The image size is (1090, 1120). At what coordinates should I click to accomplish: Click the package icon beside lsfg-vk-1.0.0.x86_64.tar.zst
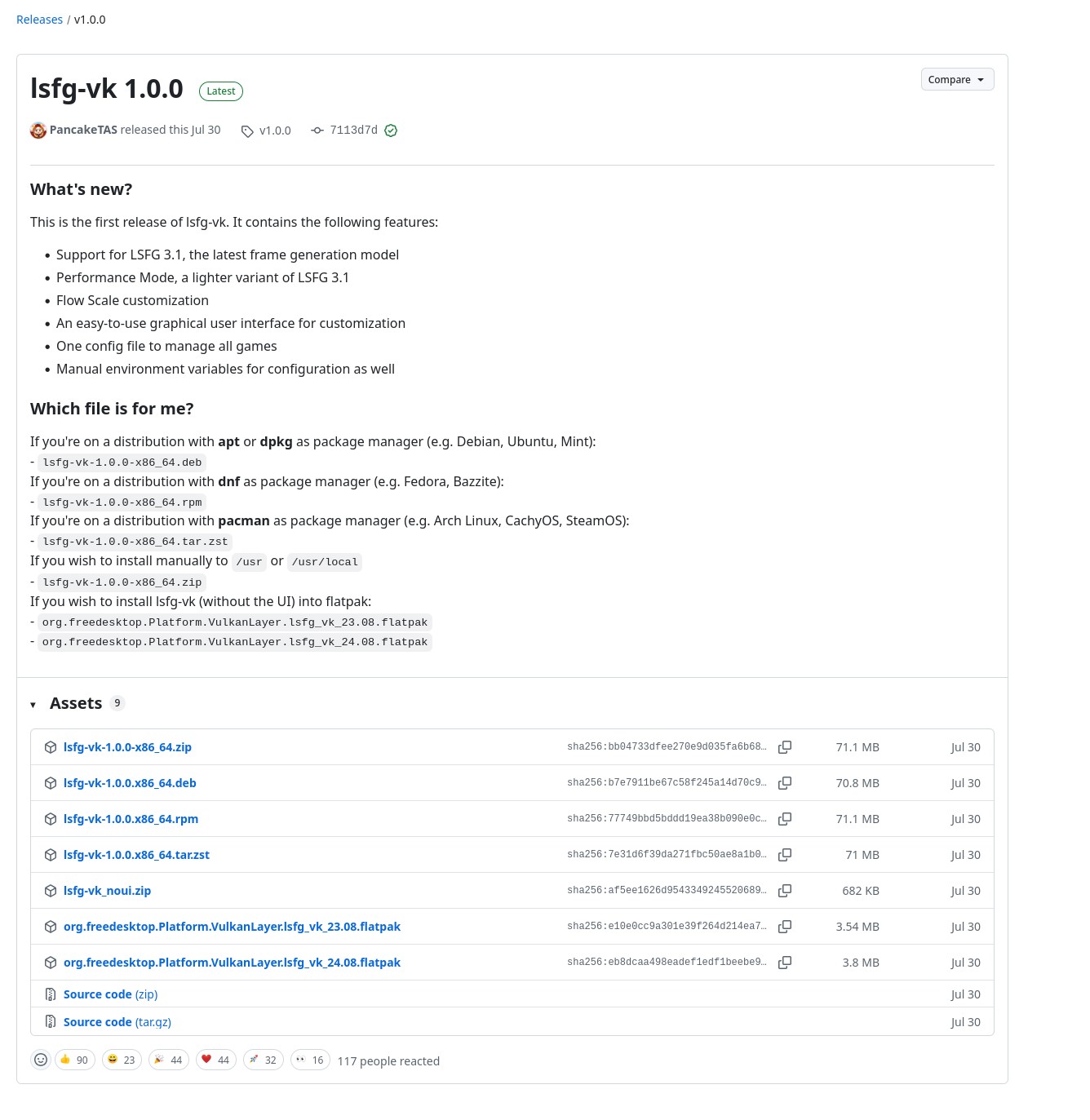coord(51,855)
